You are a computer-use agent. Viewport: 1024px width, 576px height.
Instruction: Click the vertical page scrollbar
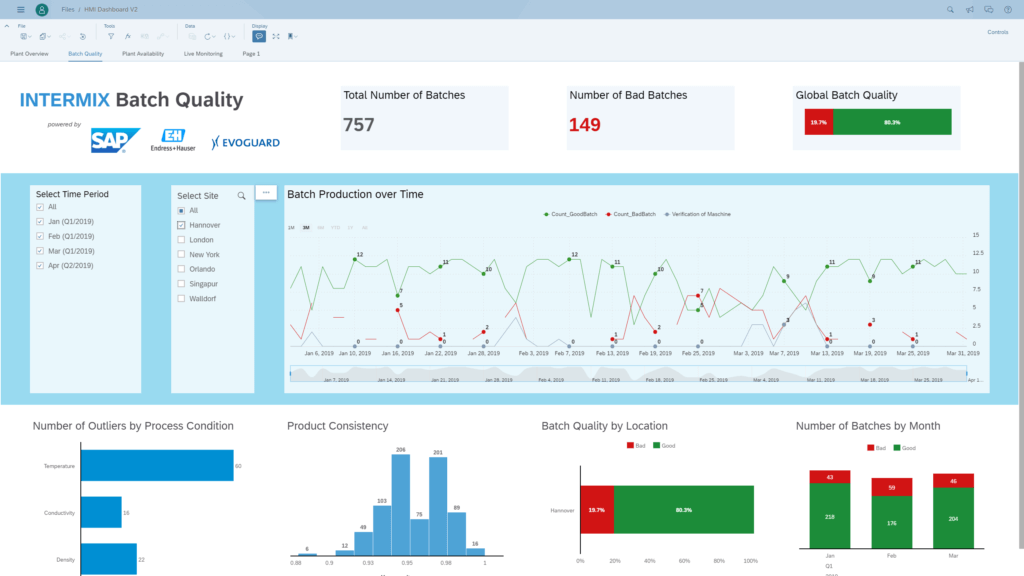tap(1021, 306)
